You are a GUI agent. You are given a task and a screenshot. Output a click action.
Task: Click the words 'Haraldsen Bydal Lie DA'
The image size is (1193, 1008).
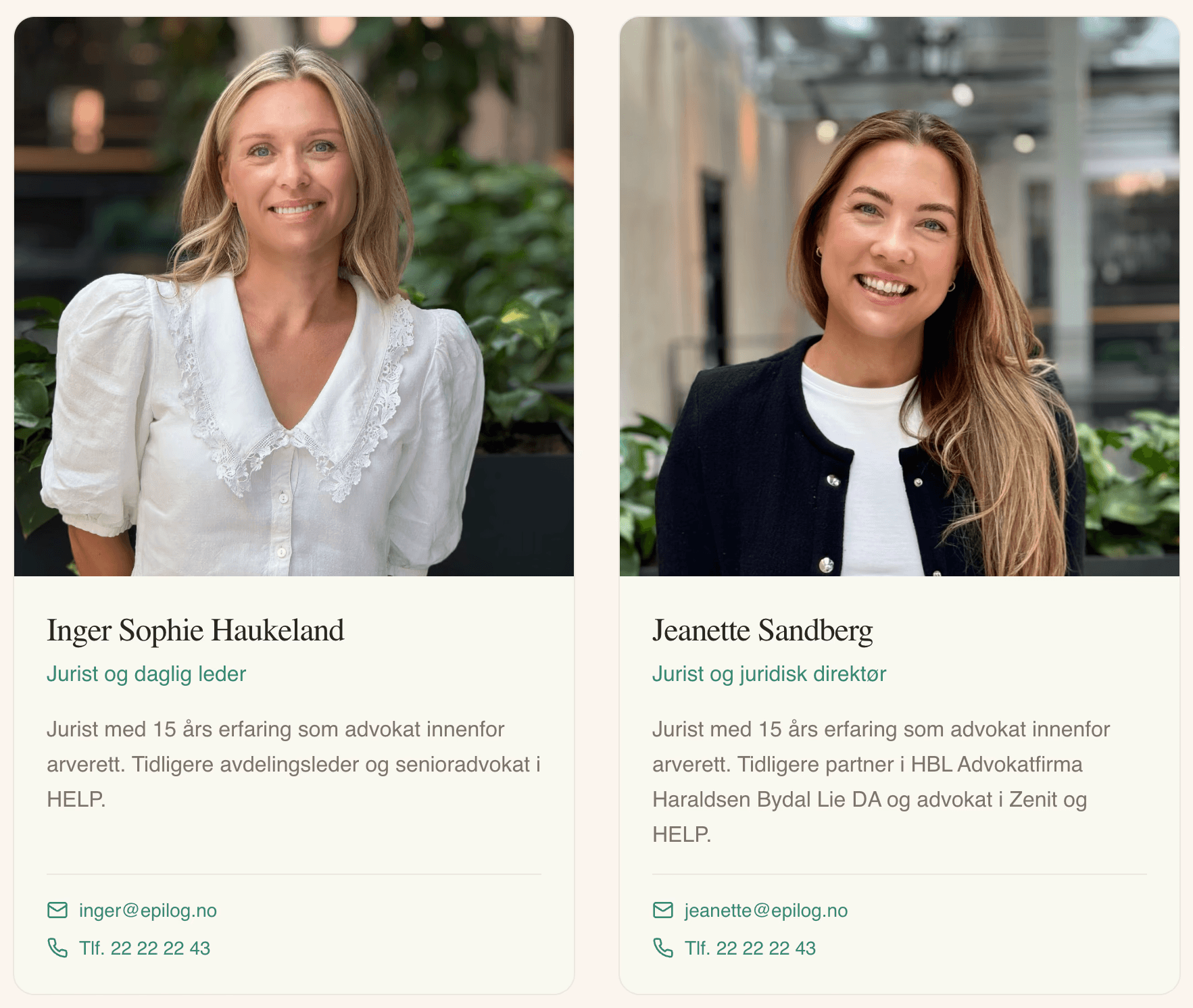(x=766, y=800)
